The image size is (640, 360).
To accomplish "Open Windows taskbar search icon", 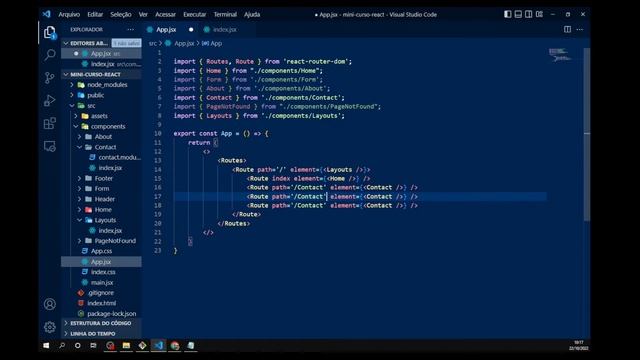I will (x=62, y=346).
